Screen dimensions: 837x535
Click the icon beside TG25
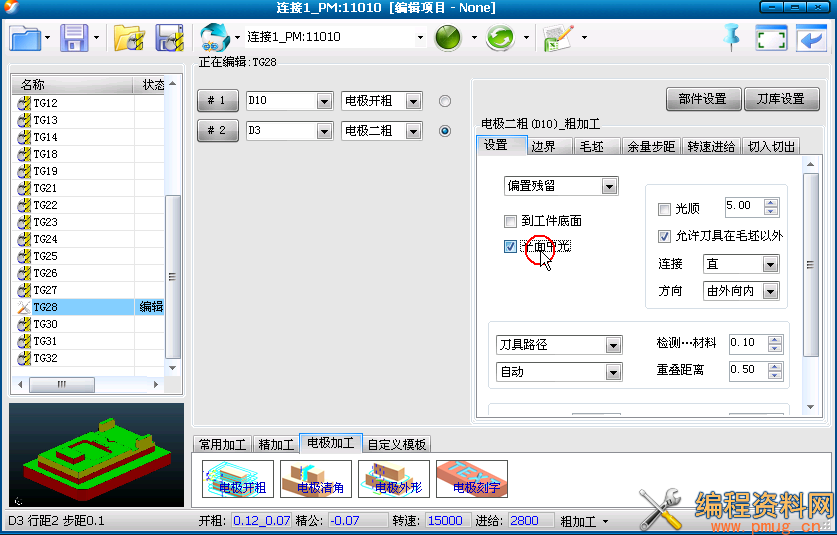(x=23, y=256)
